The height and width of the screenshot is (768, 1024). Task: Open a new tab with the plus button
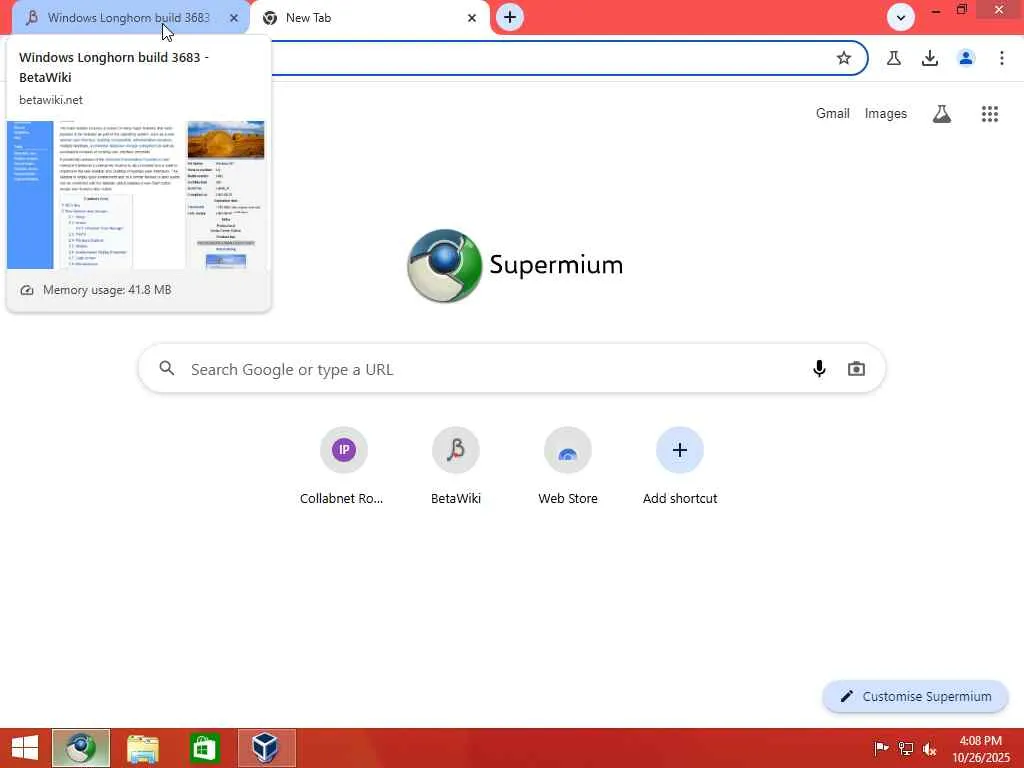click(x=510, y=18)
